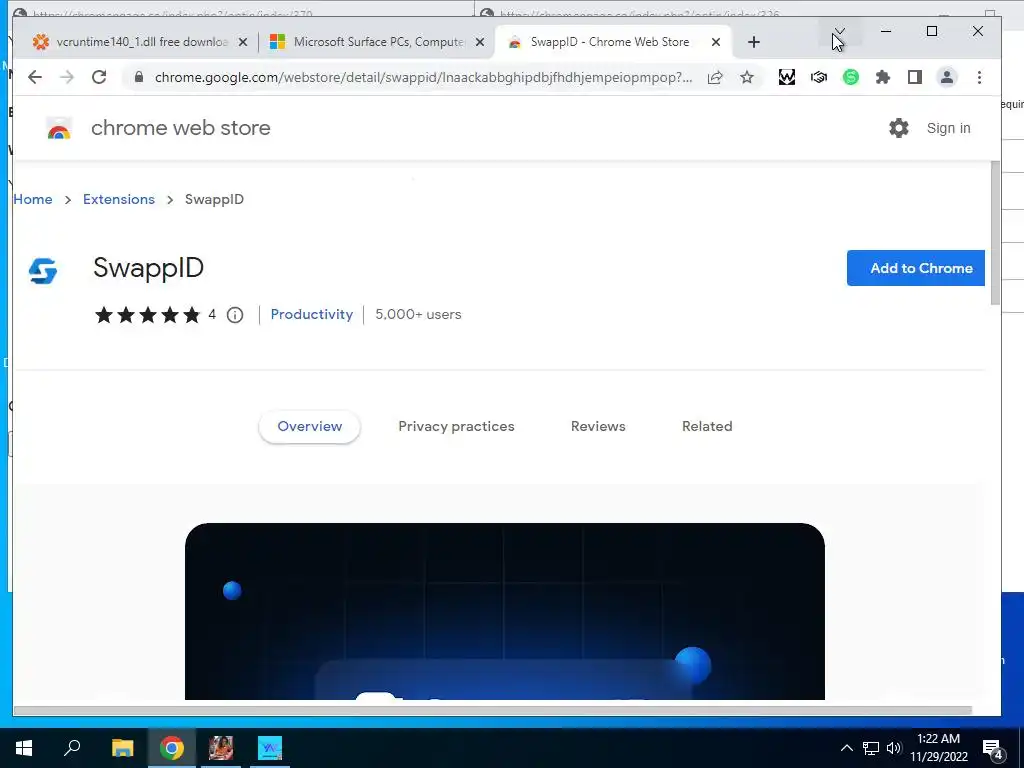Select the Overview tab
The width and height of the screenshot is (1024, 768).
[310, 426]
